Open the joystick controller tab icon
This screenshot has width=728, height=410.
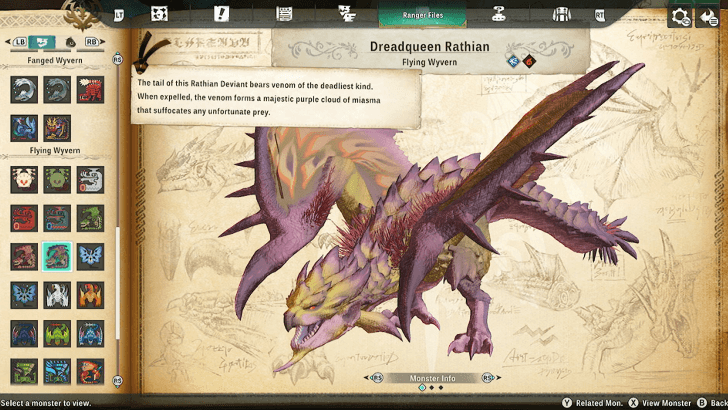pyautogui.click(x=499, y=14)
